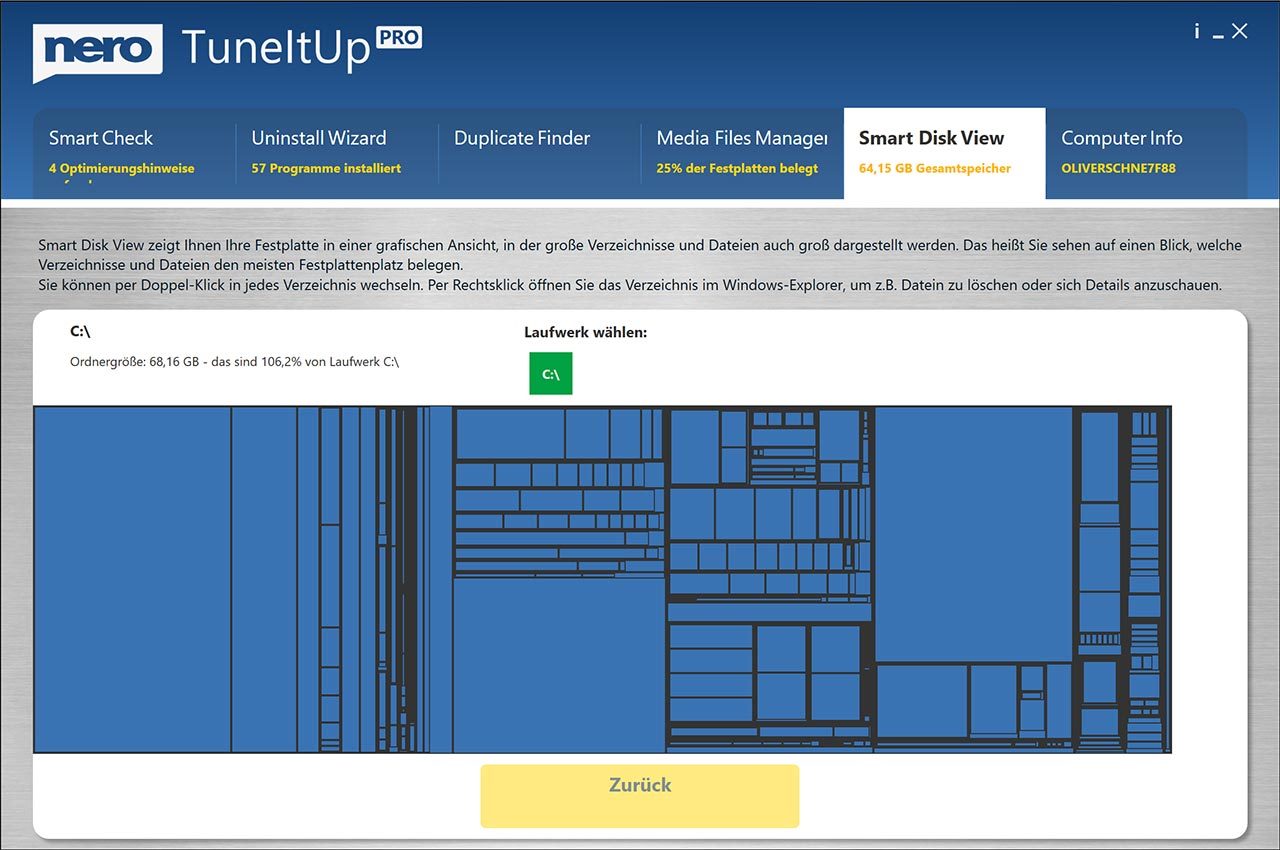Viewport: 1280px width, 850px height.
Task: Open the Computer Info tab
Action: pyautogui.click(x=1146, y=153)
